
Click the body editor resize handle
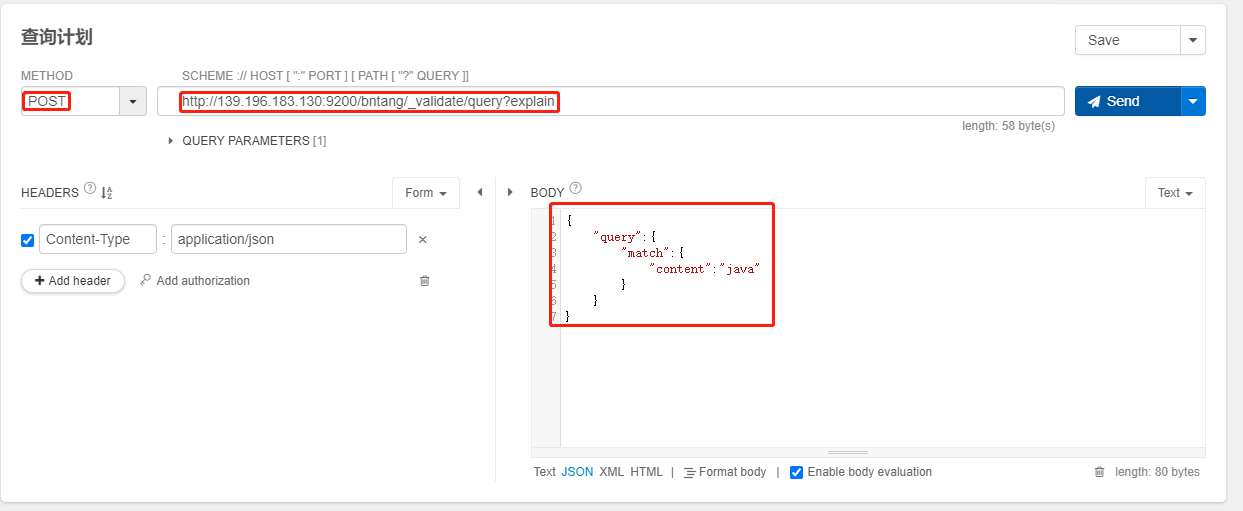click(x=848, y=452)
